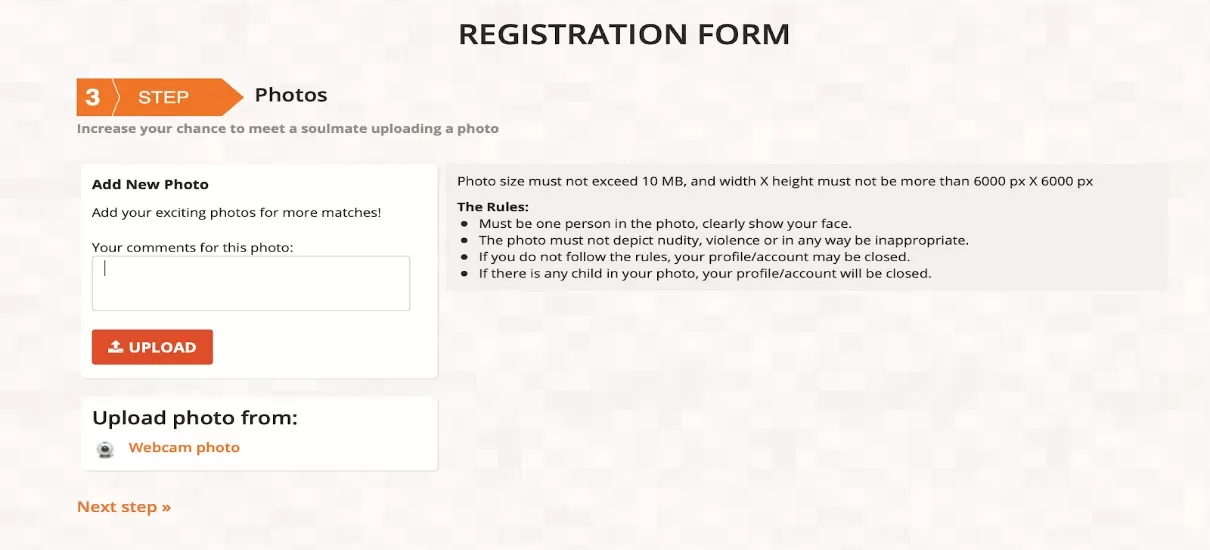Click the orange STEP arrow label

pyautogui.click(x=165, y=97)
